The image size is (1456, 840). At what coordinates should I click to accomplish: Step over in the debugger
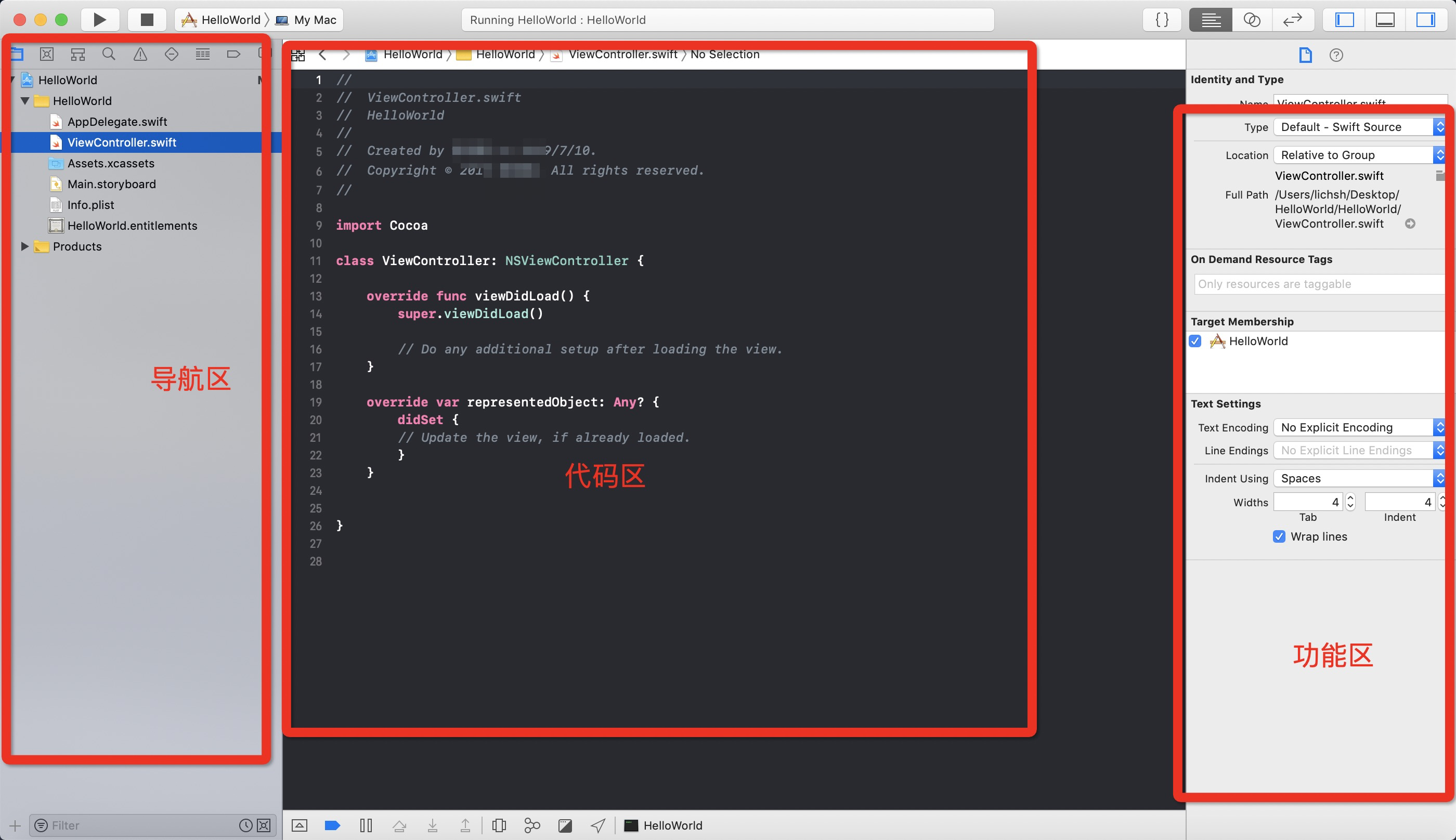pos(399,825)
